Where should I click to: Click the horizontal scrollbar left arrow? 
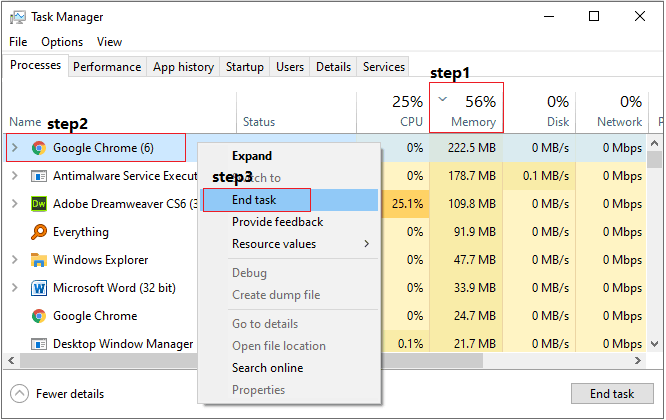coord(11,361)
